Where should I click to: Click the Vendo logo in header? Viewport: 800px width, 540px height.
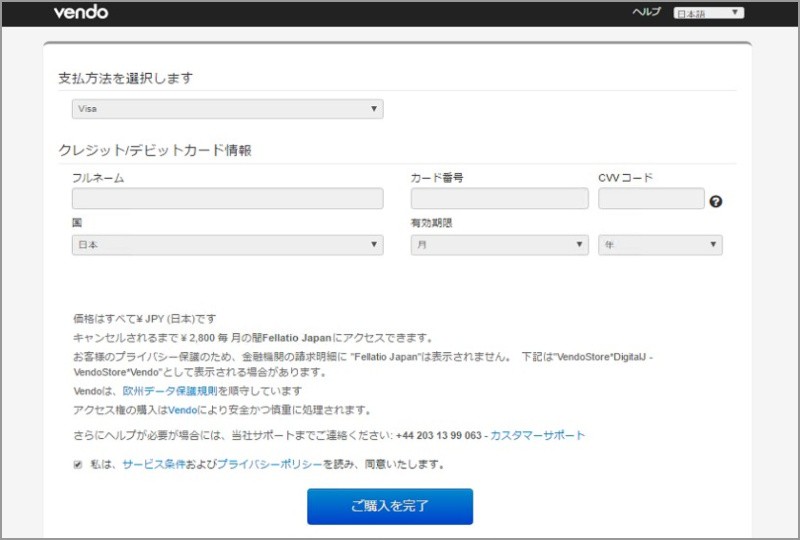point(80,13)
